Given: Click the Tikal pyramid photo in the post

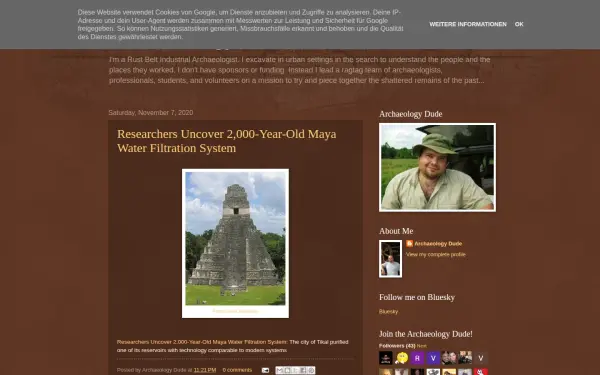Looking at the screenshot, I should [235, 238].
